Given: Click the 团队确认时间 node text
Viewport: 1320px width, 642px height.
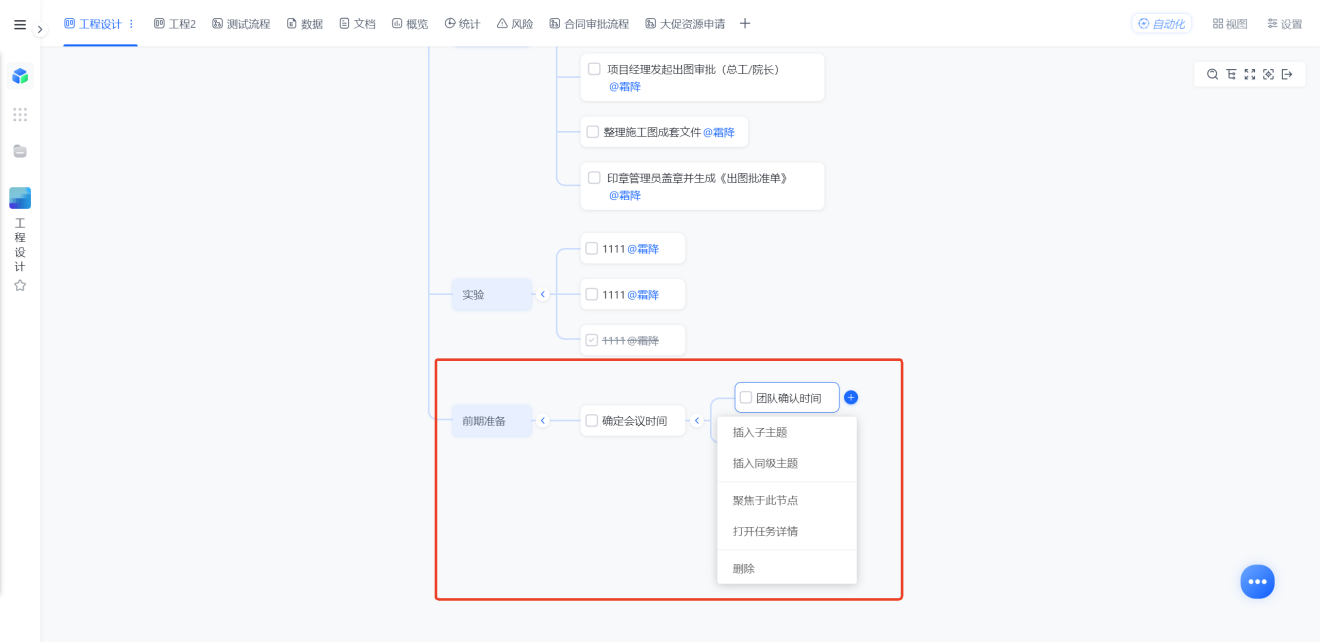Looking at the screenshot, I should pyautogui.click(x=788, y=398).
